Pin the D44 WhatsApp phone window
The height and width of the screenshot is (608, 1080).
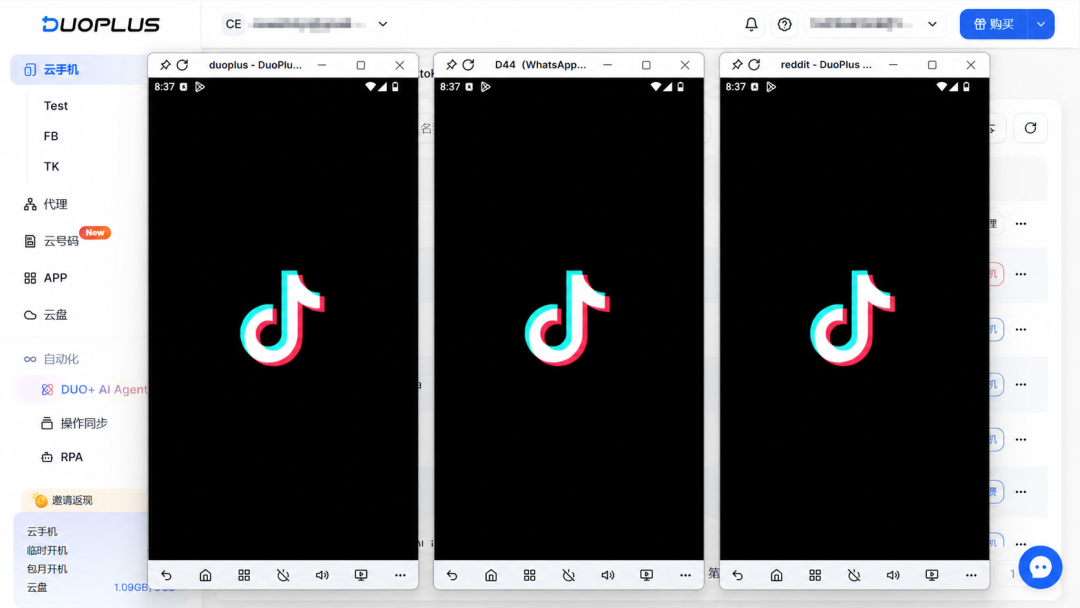[451, 65]
